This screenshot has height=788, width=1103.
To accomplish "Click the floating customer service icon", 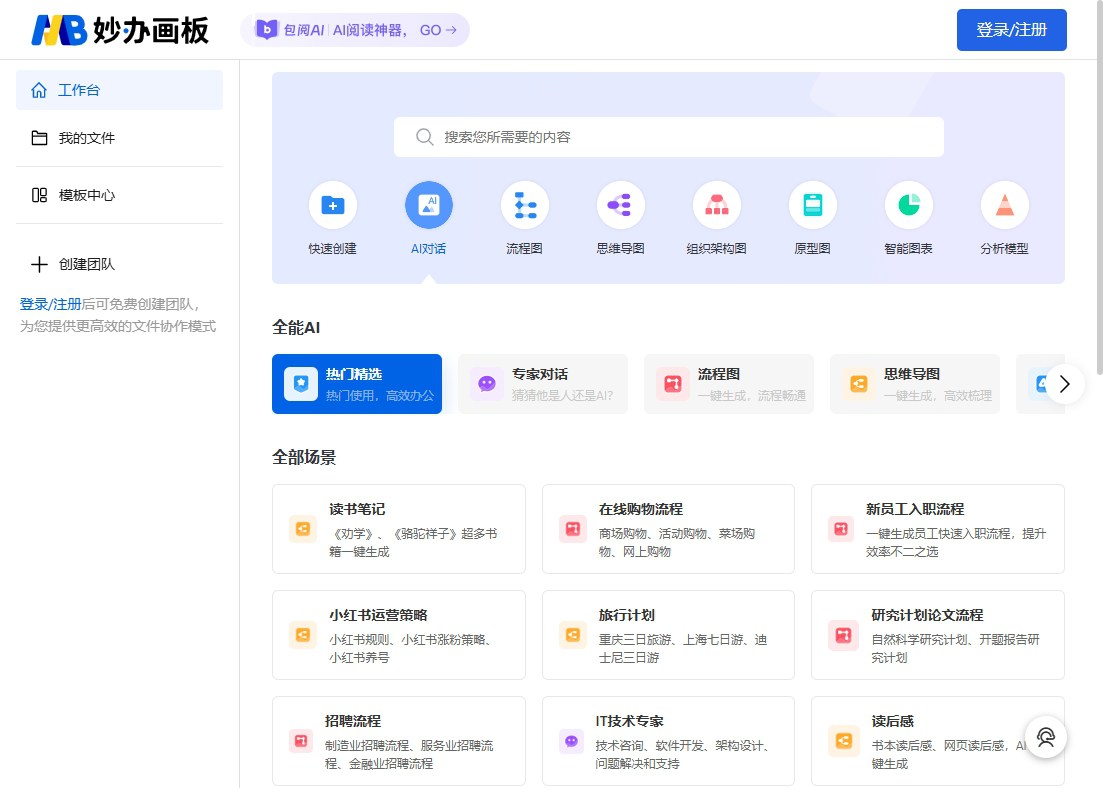I will 1046,737.
